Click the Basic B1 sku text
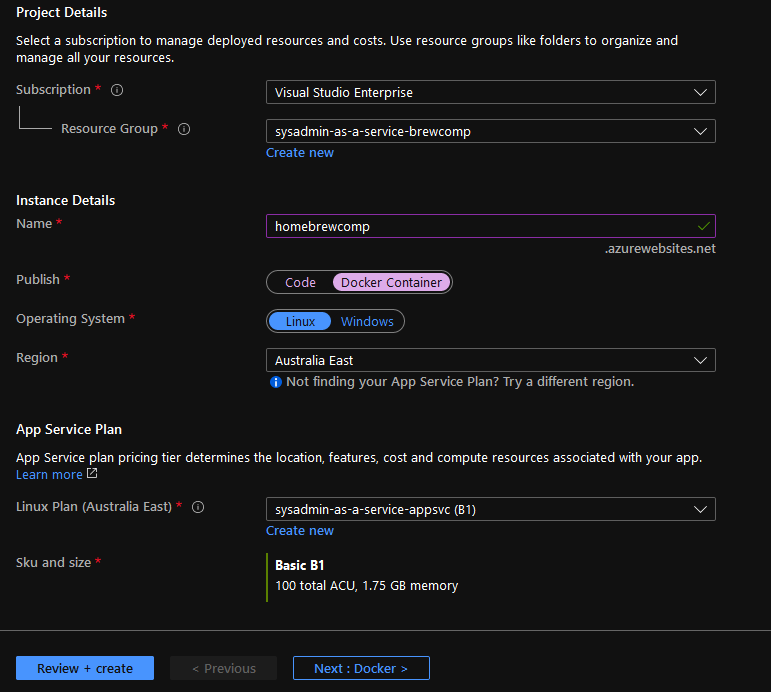771x692 pixels. pyautogui.click(x=300, y=566)
